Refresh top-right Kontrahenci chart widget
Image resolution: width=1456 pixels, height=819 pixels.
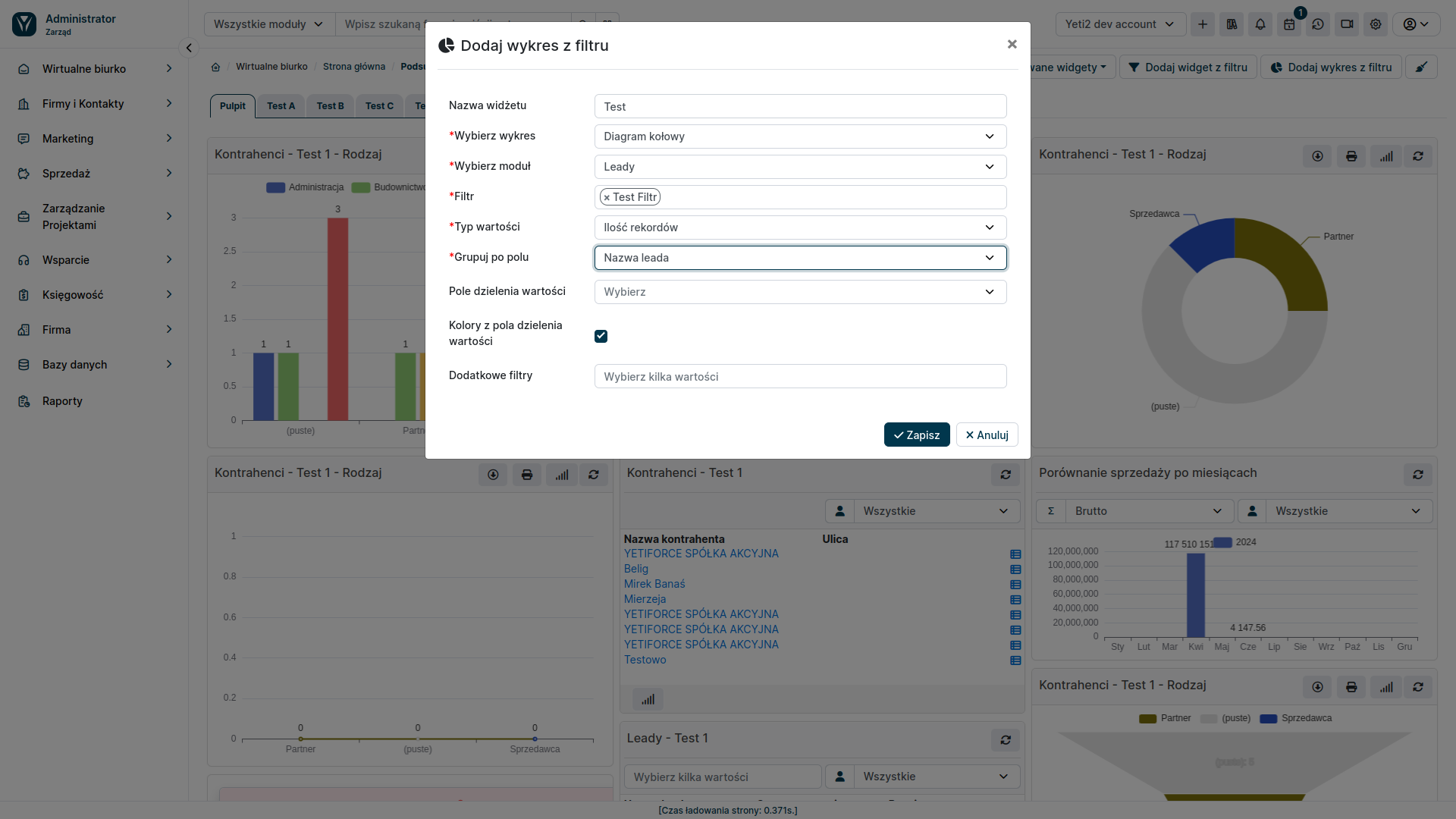[x=1418, y=156]
